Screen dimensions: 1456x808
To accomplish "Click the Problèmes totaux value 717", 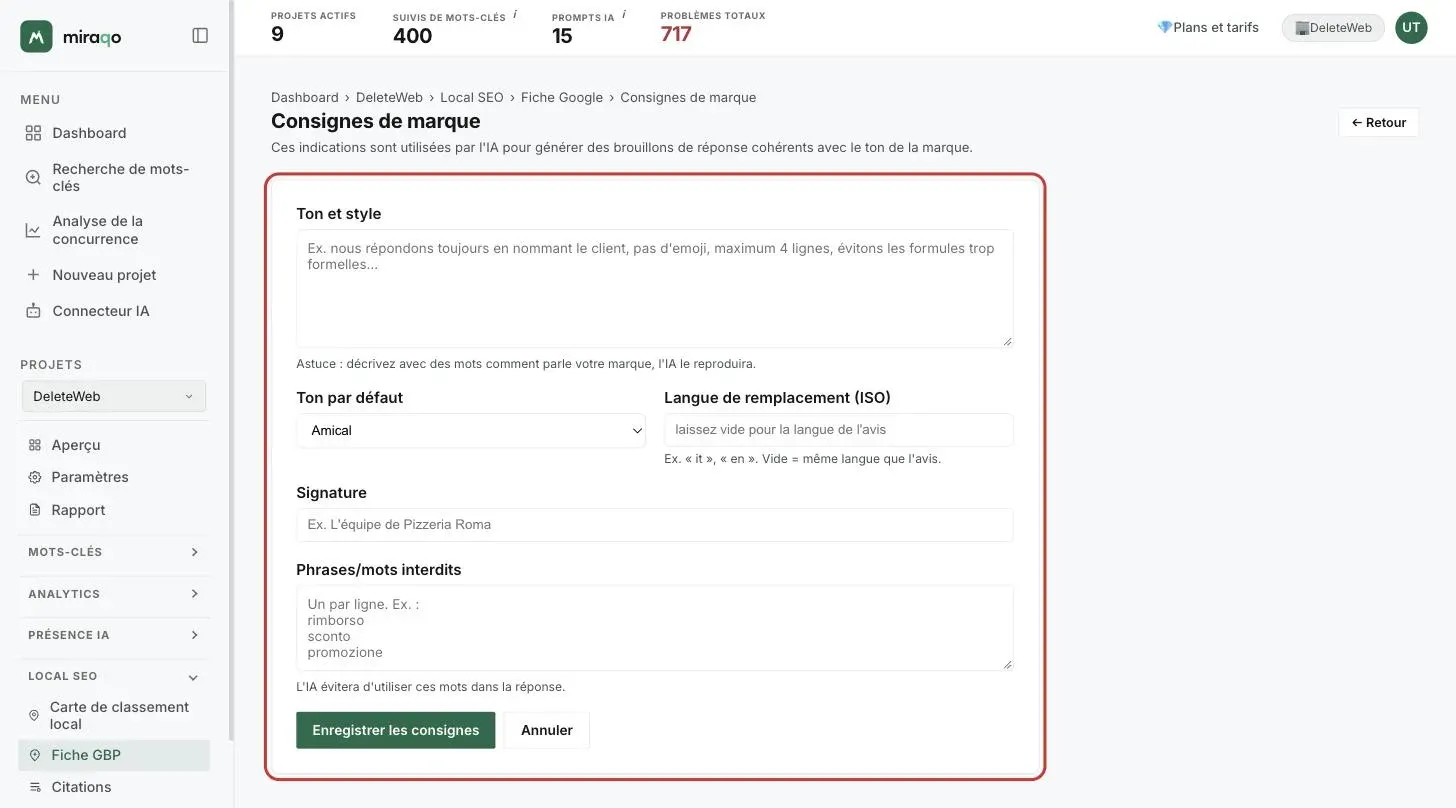I will tap(676, 34).
